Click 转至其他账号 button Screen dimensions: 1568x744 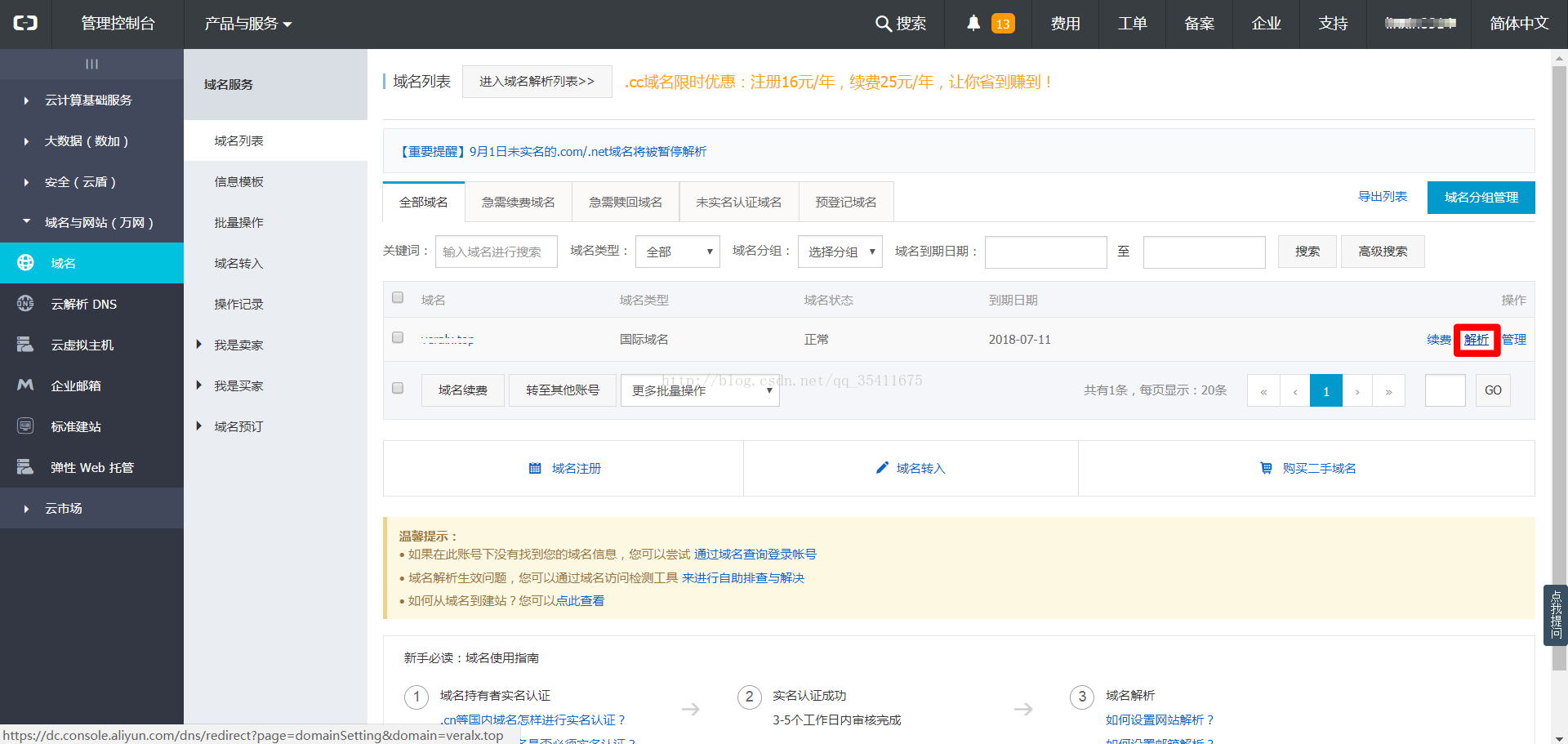pyautogui.click(x=563, y=390)
